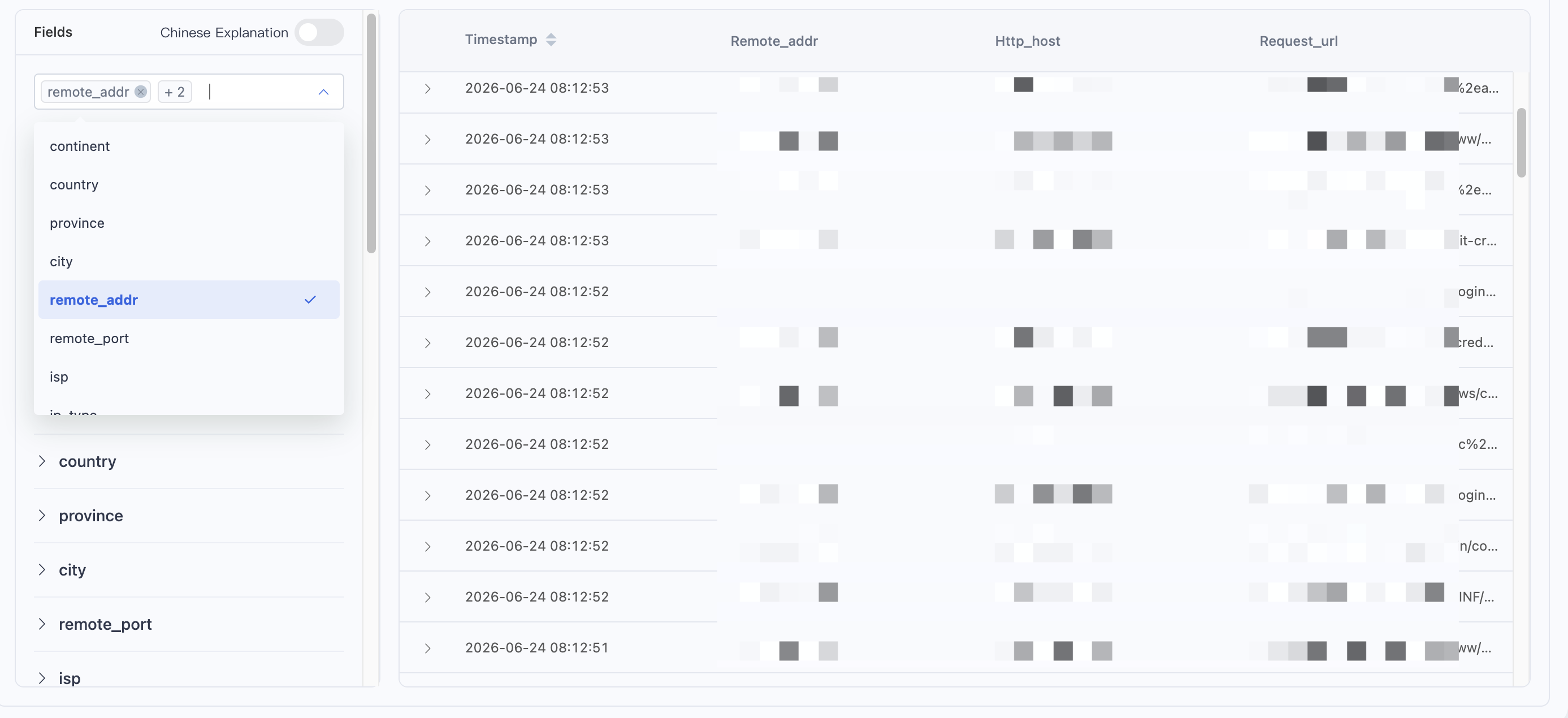The height and width of the screenshot is (718, 1568).
Task: Choose province option in the dropdown list
Action: pyautogui.click(x=189, y=223)
